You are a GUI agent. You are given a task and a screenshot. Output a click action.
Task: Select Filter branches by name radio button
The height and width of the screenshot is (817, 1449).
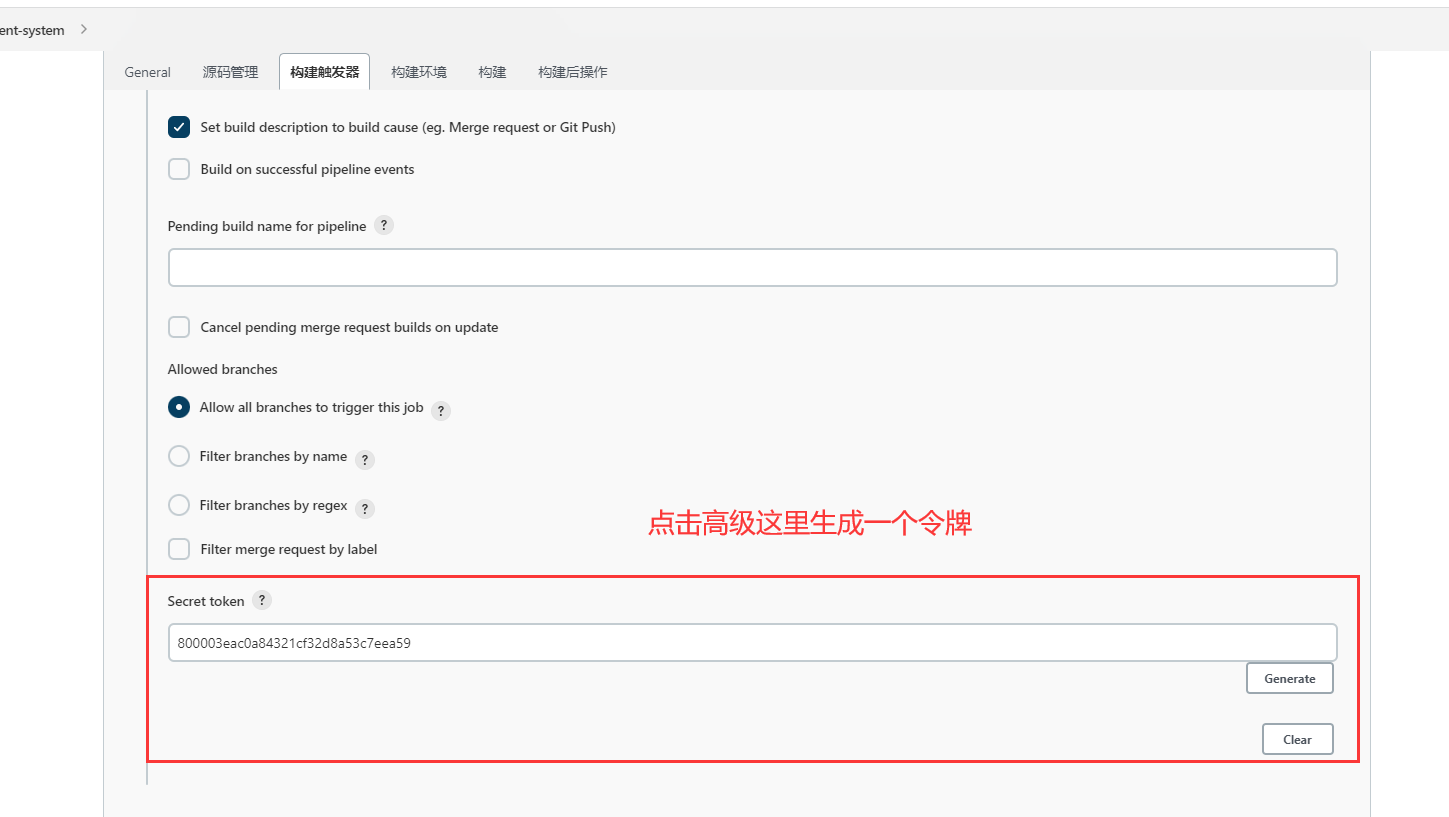[x=179, y=456]
